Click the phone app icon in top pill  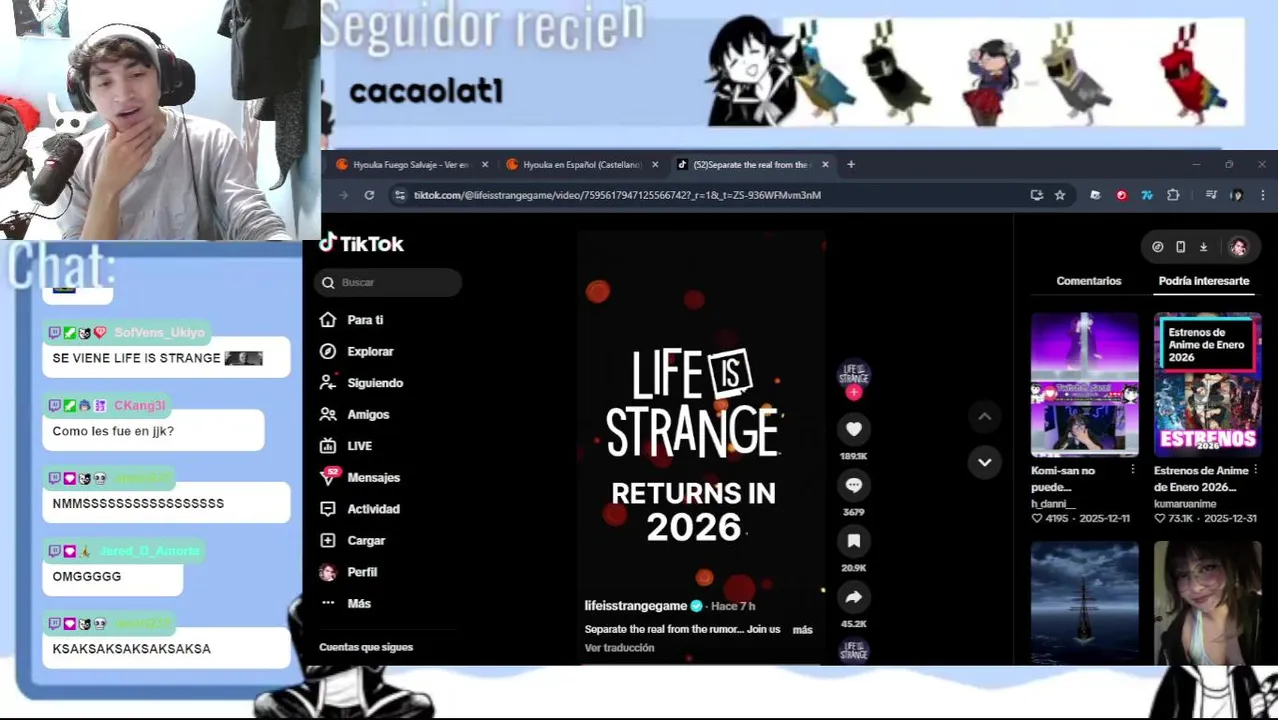click(x=1180, y=247)
